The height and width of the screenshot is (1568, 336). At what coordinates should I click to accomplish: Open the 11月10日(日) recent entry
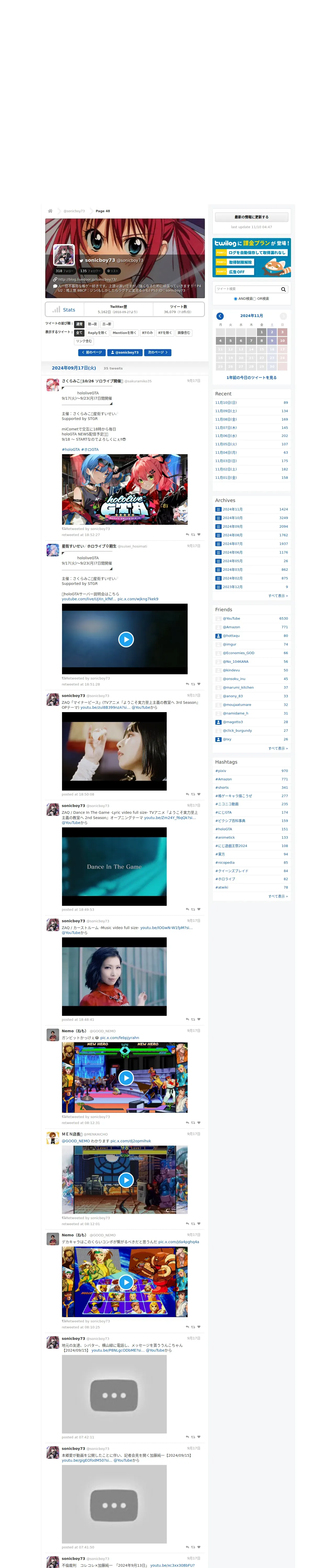click(226, 403)
